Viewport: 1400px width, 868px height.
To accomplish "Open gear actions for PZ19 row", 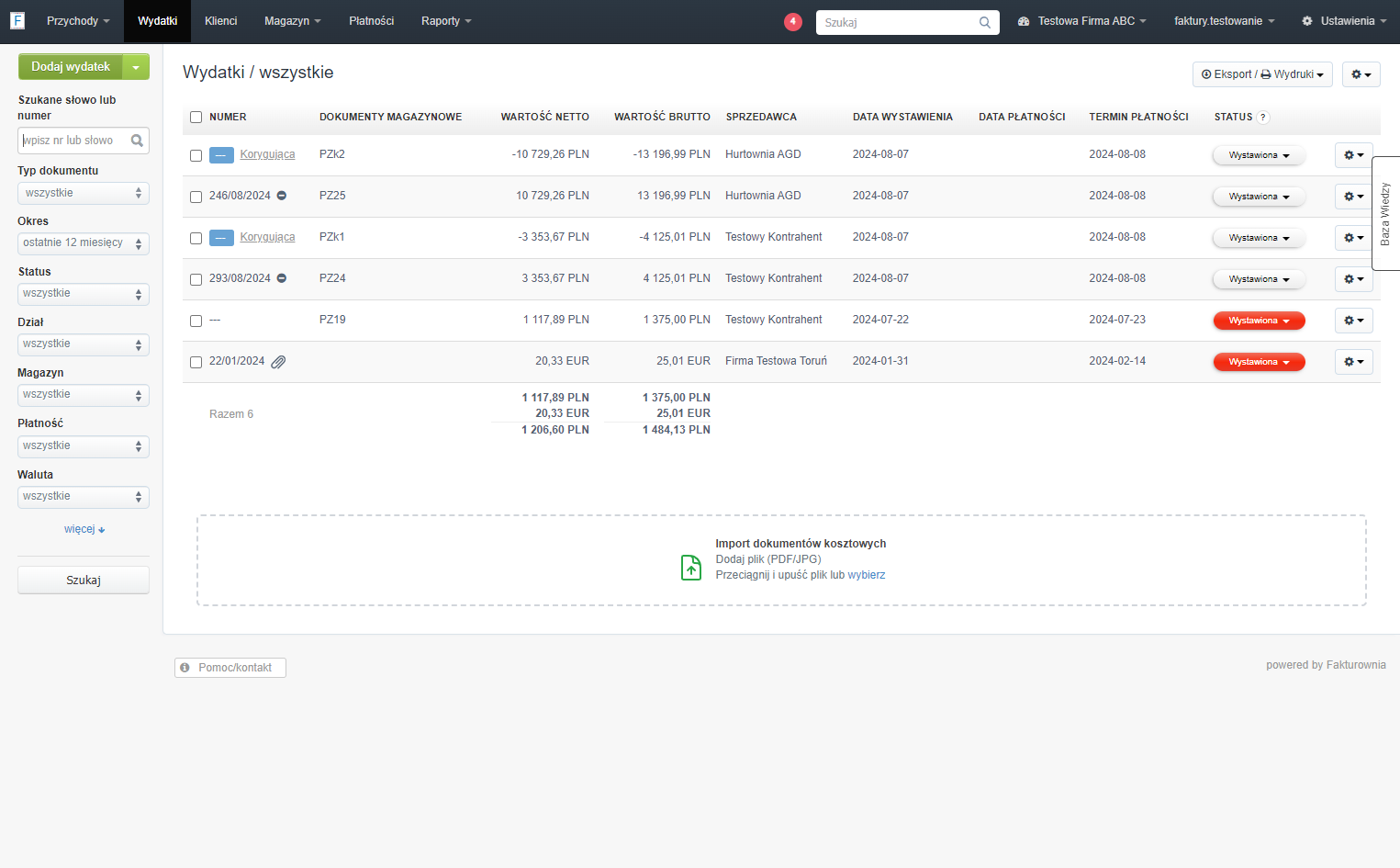I will (1354, 321).
